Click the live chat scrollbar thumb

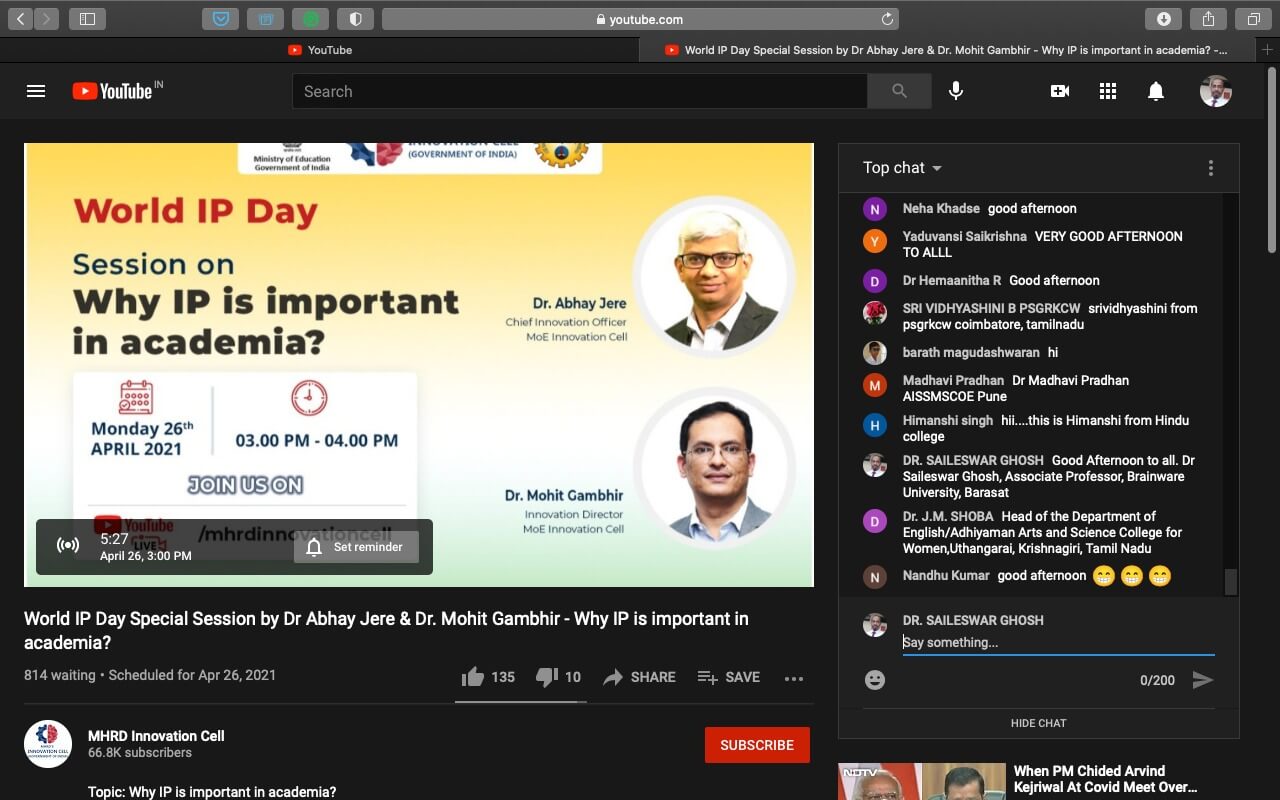pos(1231,581)
